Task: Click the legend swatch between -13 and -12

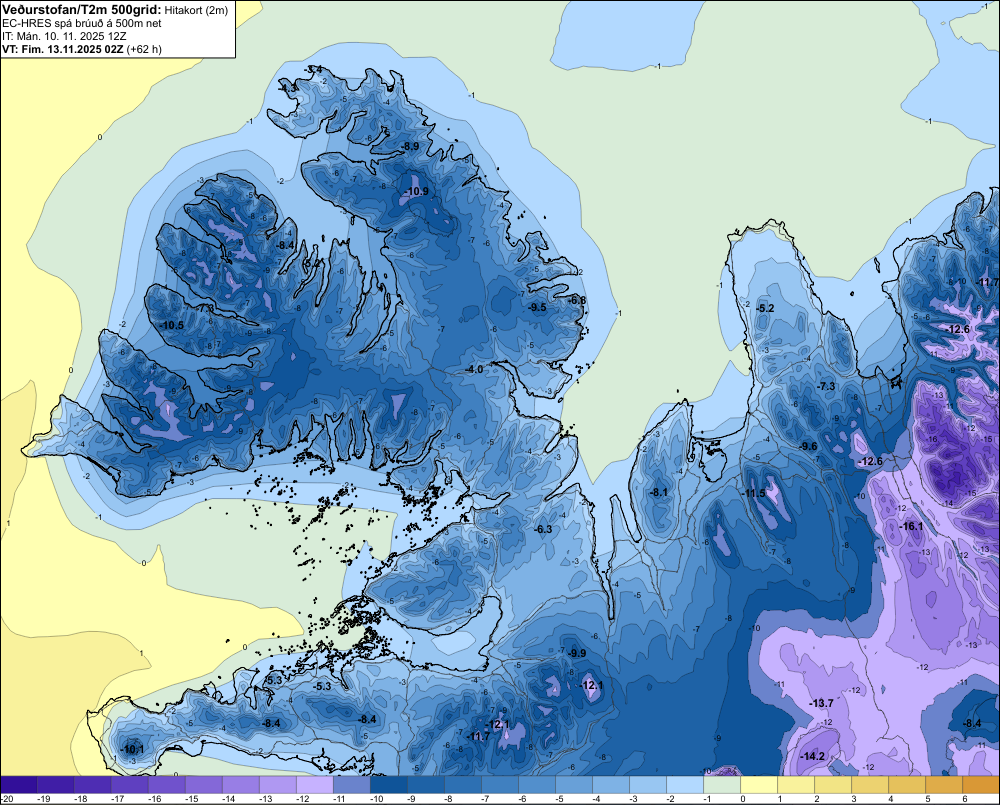Action: click(x=279, y=785)
